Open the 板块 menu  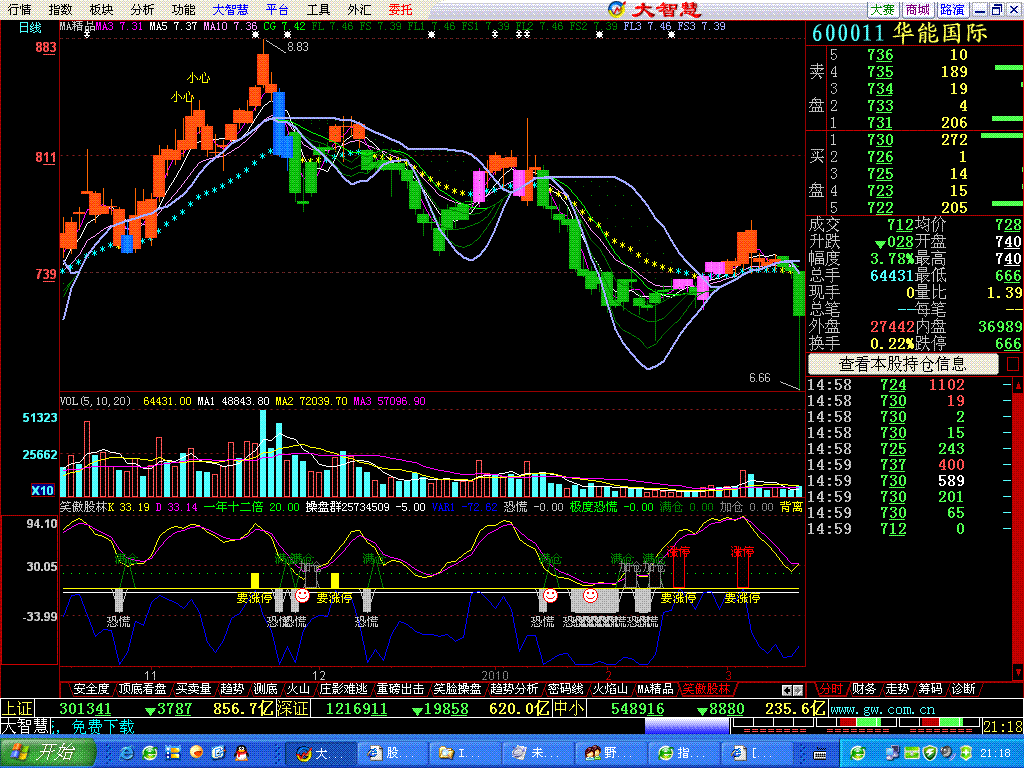pos(101,10)
